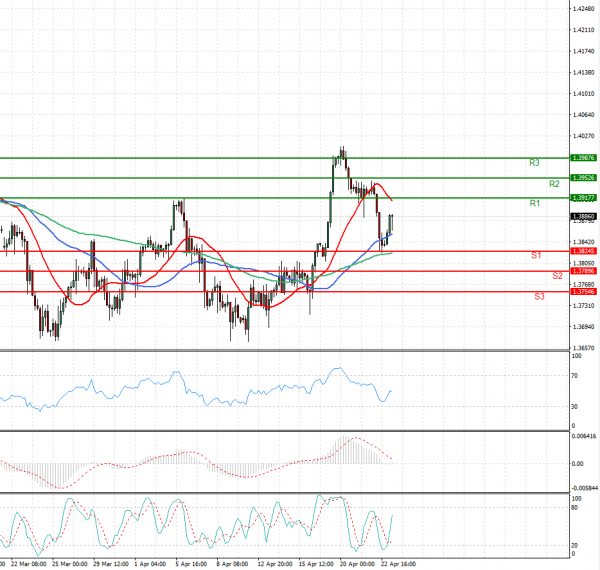Click the 1.38420 price axis value

[584, 242]
